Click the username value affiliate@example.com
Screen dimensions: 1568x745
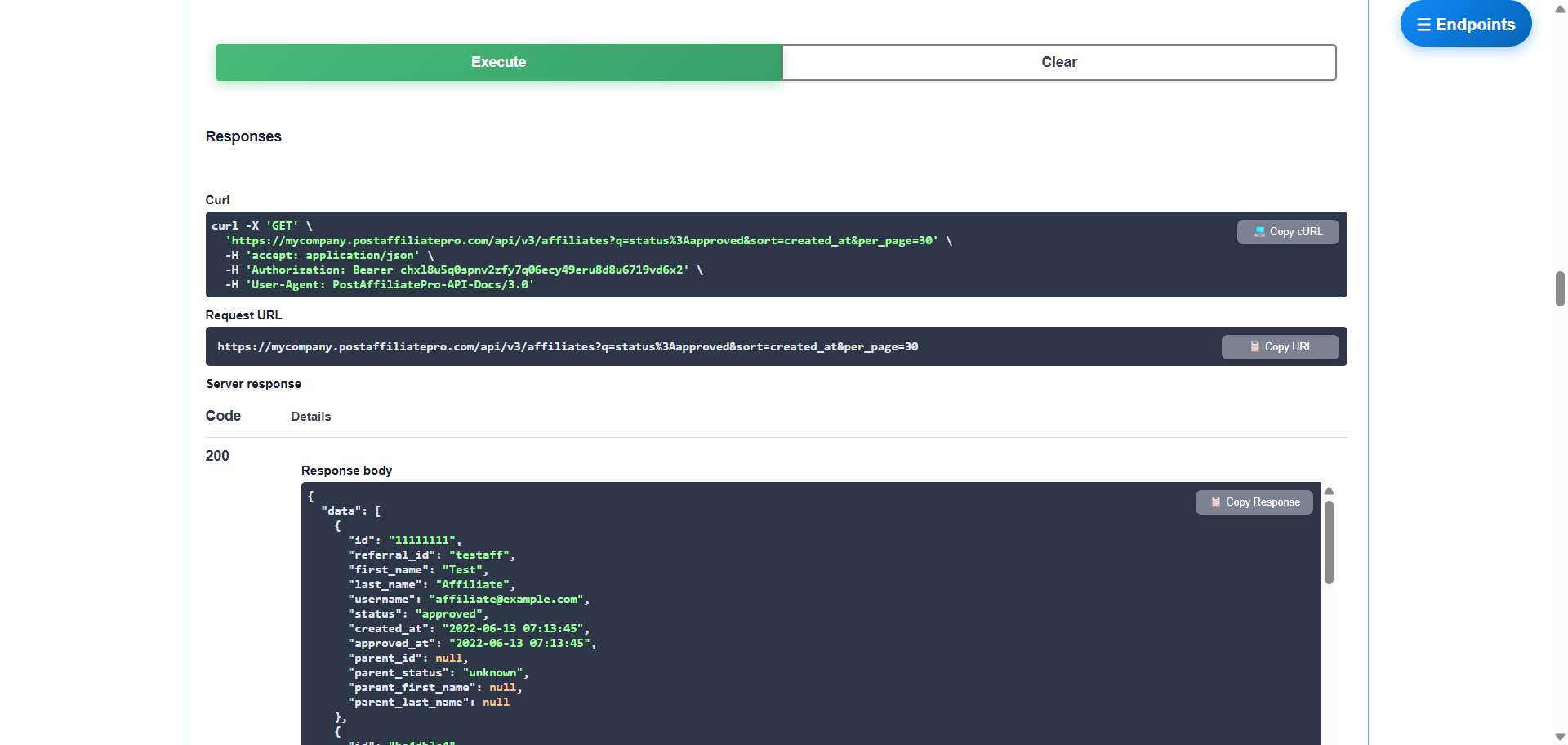pos(506,600)
